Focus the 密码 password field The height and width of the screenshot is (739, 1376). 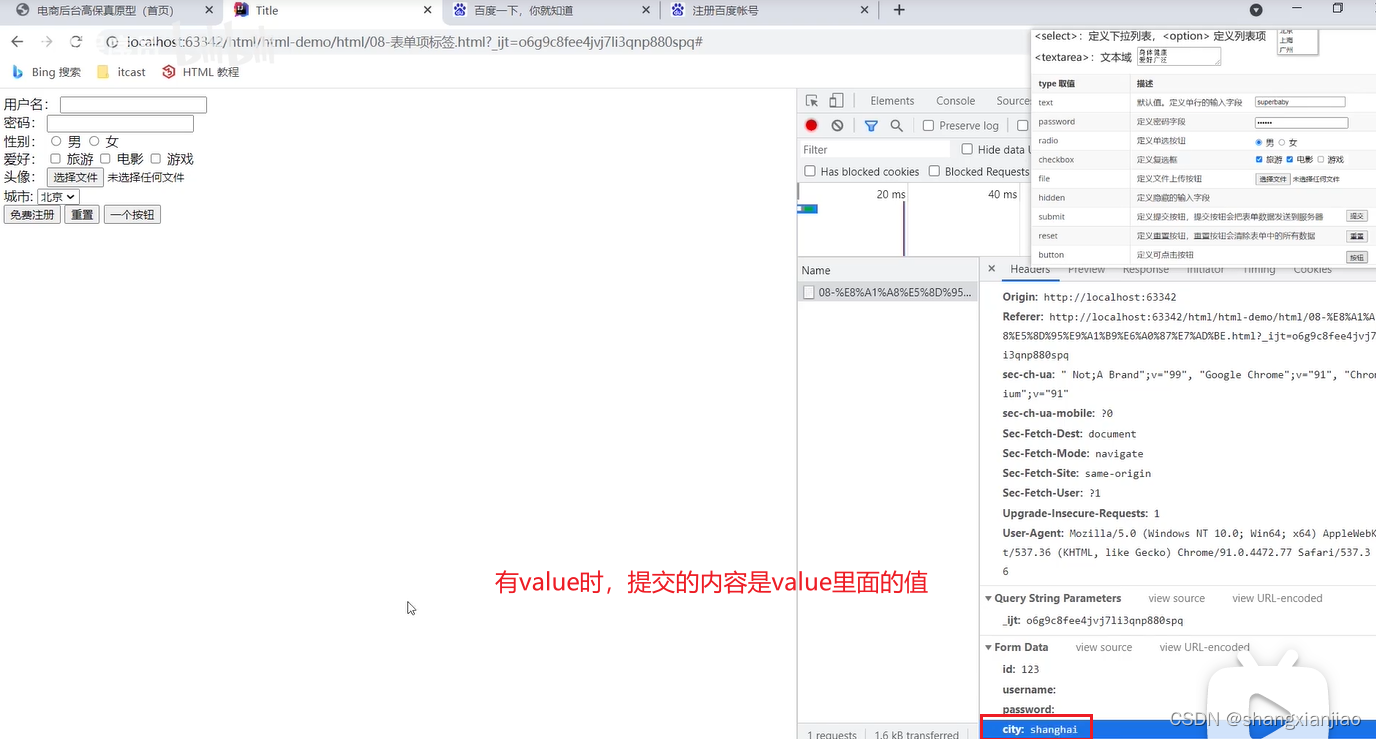point(120,123)
